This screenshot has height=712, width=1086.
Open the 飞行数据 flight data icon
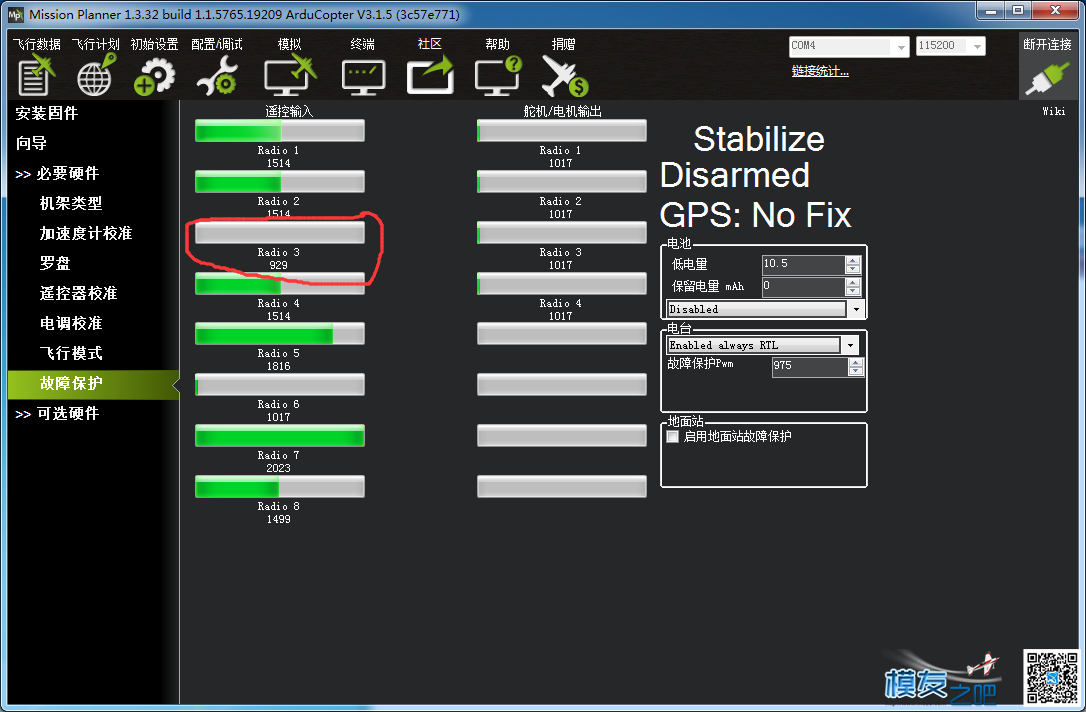coord(36,75)
